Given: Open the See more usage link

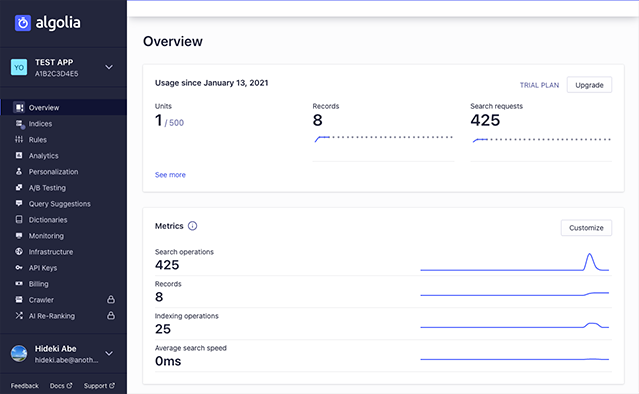Looking at the screenshot, I should (x=170, y=175).
